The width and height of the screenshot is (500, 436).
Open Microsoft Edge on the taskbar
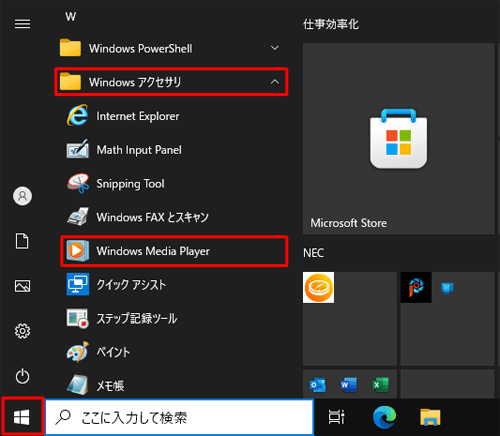[x=384, y=417]
